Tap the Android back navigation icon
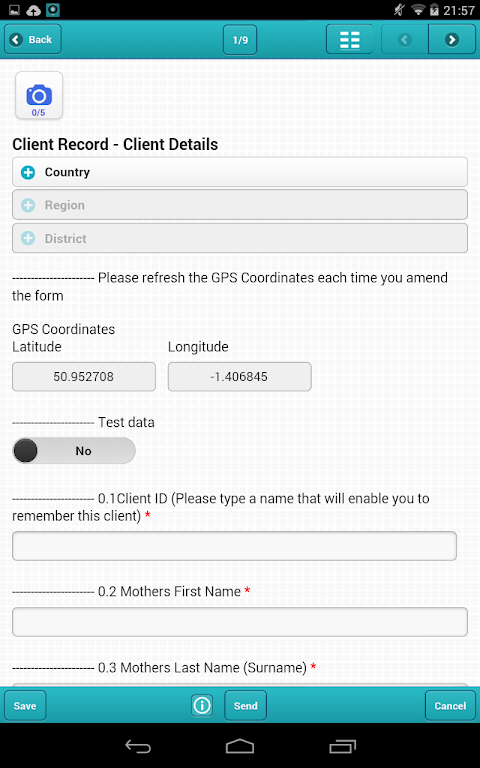 pos(138,746)
